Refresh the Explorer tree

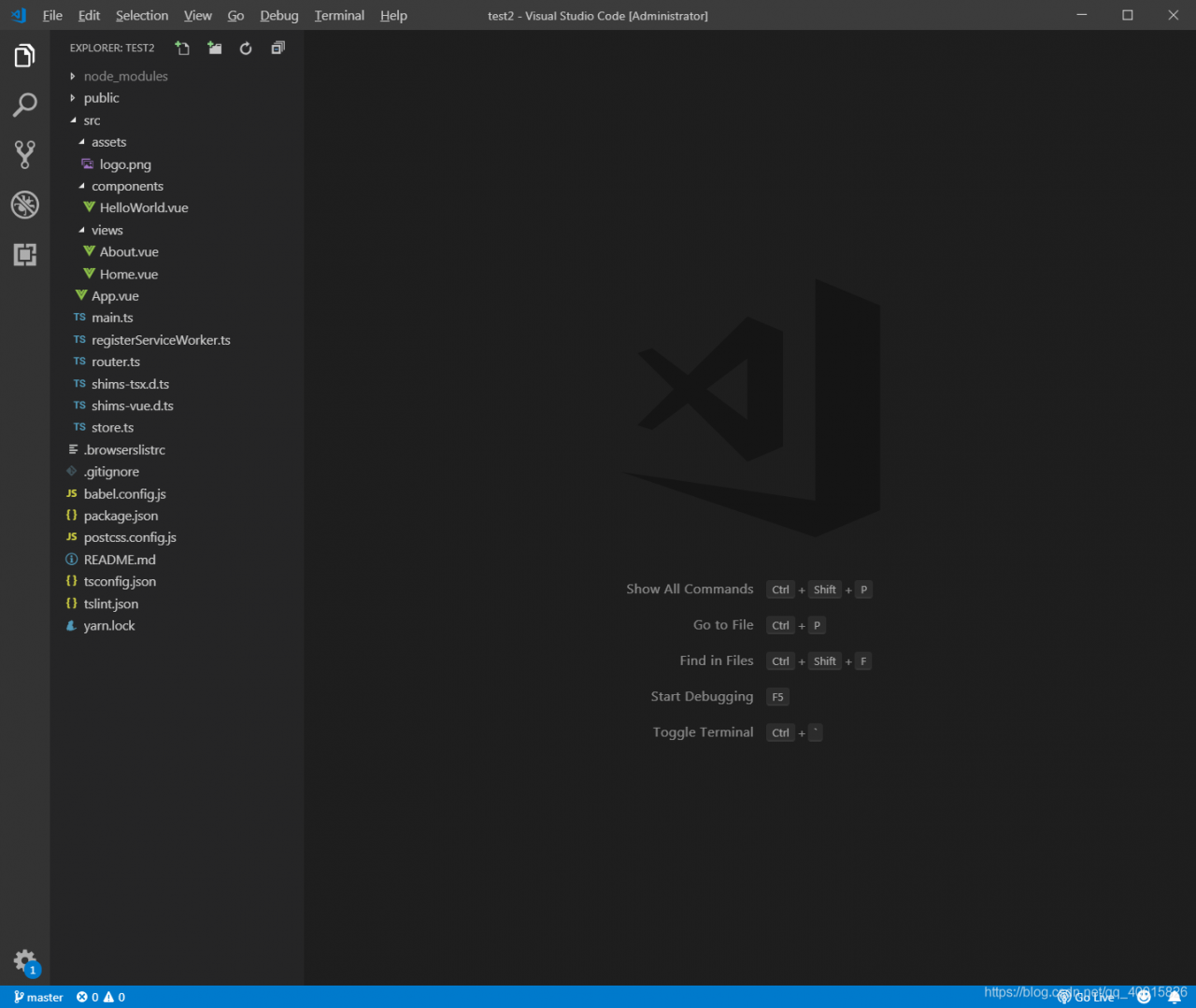click(246, 48)
